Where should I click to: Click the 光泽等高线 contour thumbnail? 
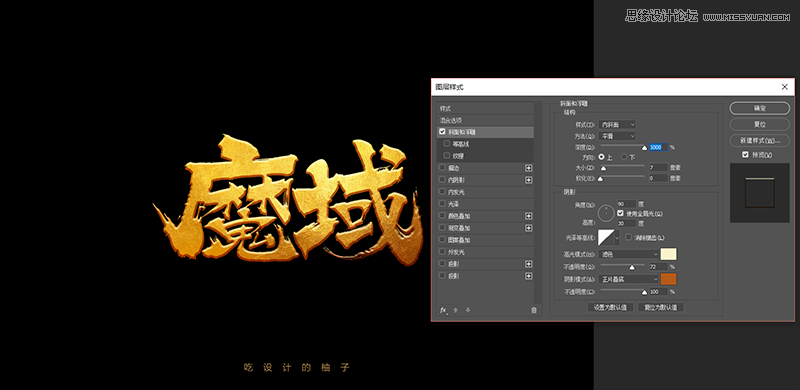(x=606, y=237)
